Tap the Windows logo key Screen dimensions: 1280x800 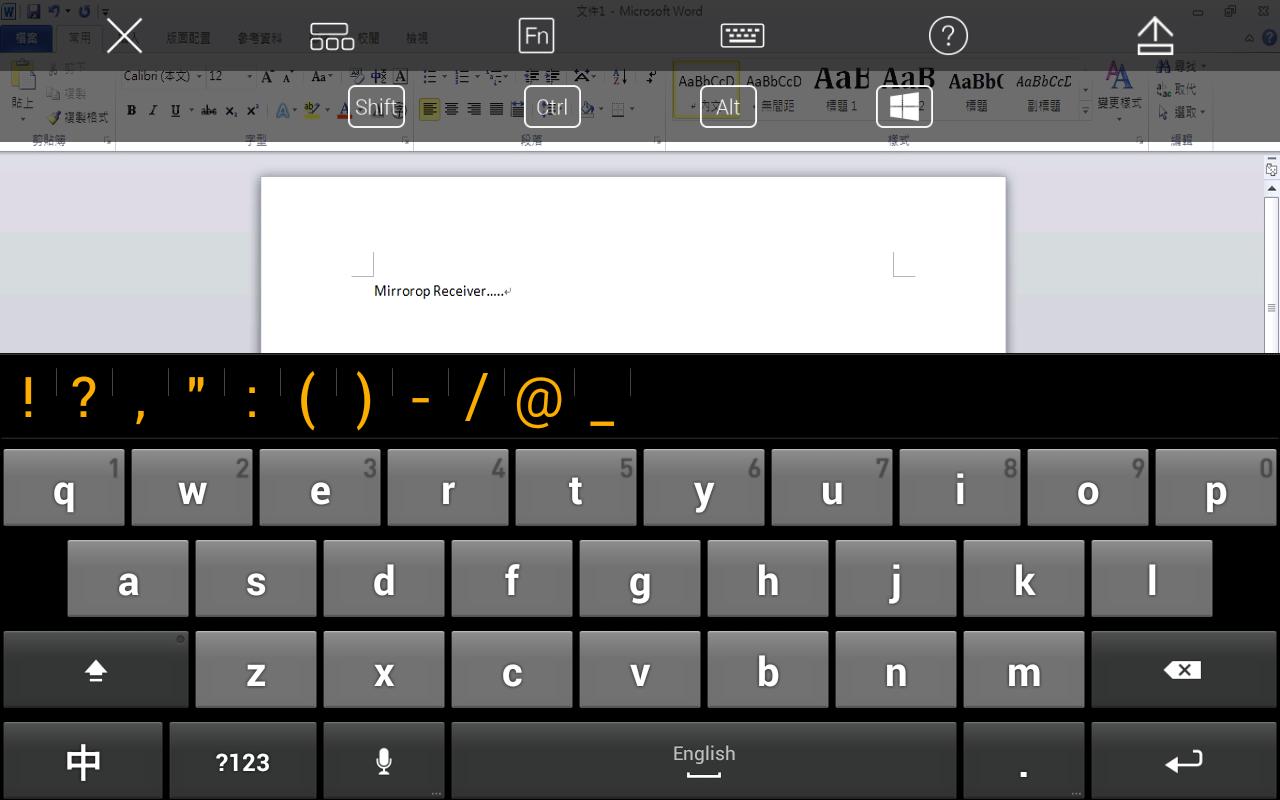[x=904, y=106]
